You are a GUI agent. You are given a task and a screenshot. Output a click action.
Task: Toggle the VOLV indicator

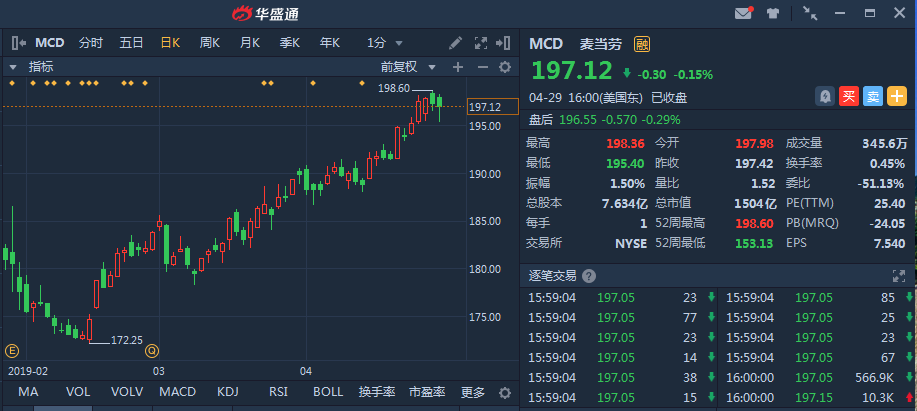pyautogui.click(x=127, y=392)
